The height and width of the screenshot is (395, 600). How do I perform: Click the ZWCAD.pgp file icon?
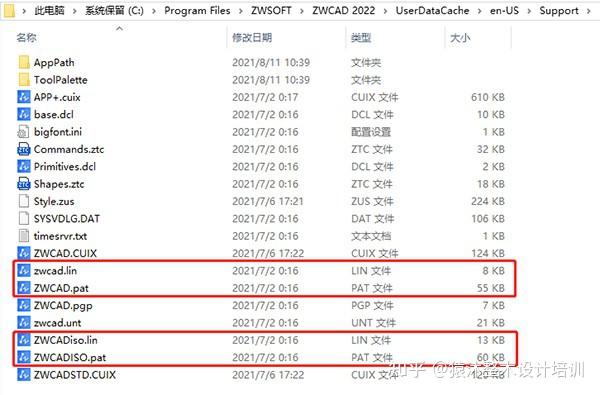tap(24, 305)
